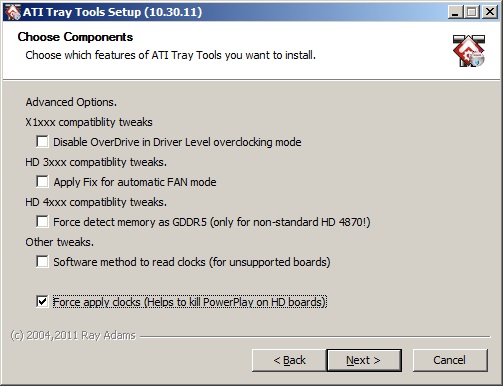
Task: Minimize the setup window
Action: point(455,12)
